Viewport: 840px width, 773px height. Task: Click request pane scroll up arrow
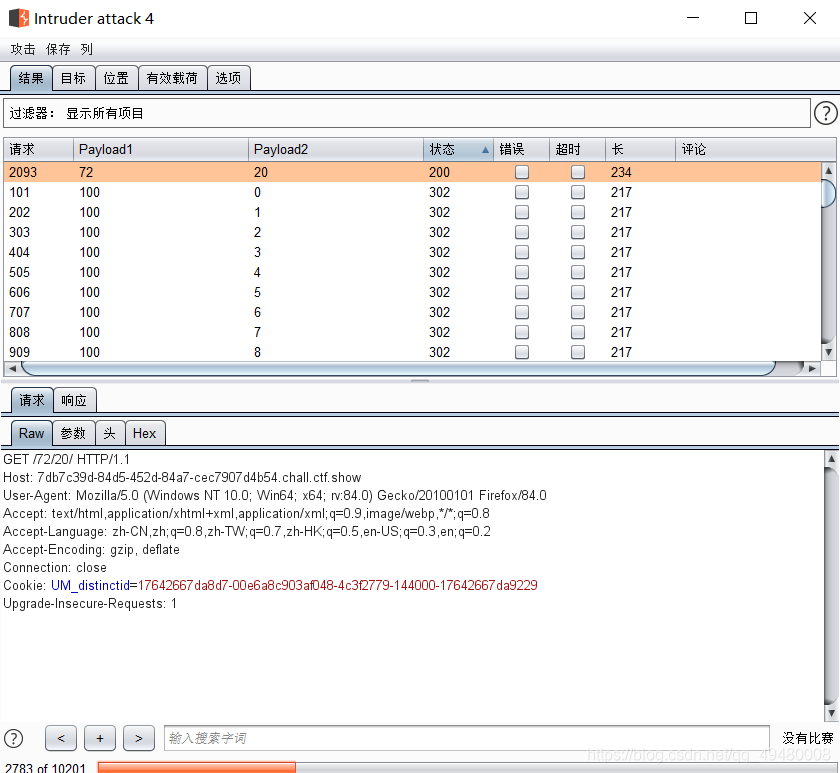[x=831, y=459]
